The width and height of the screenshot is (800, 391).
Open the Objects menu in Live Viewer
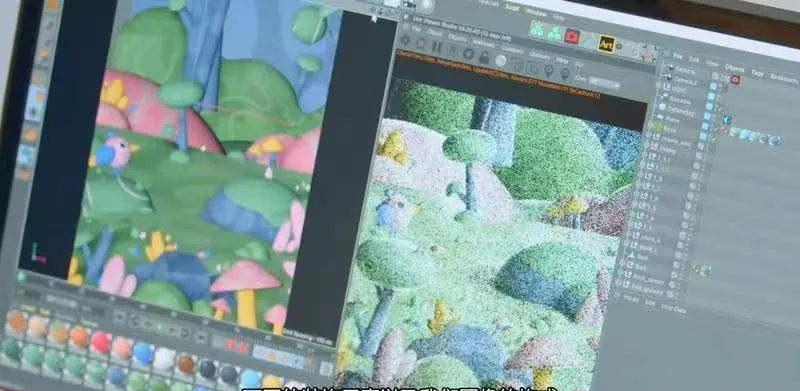click(457, 38)
